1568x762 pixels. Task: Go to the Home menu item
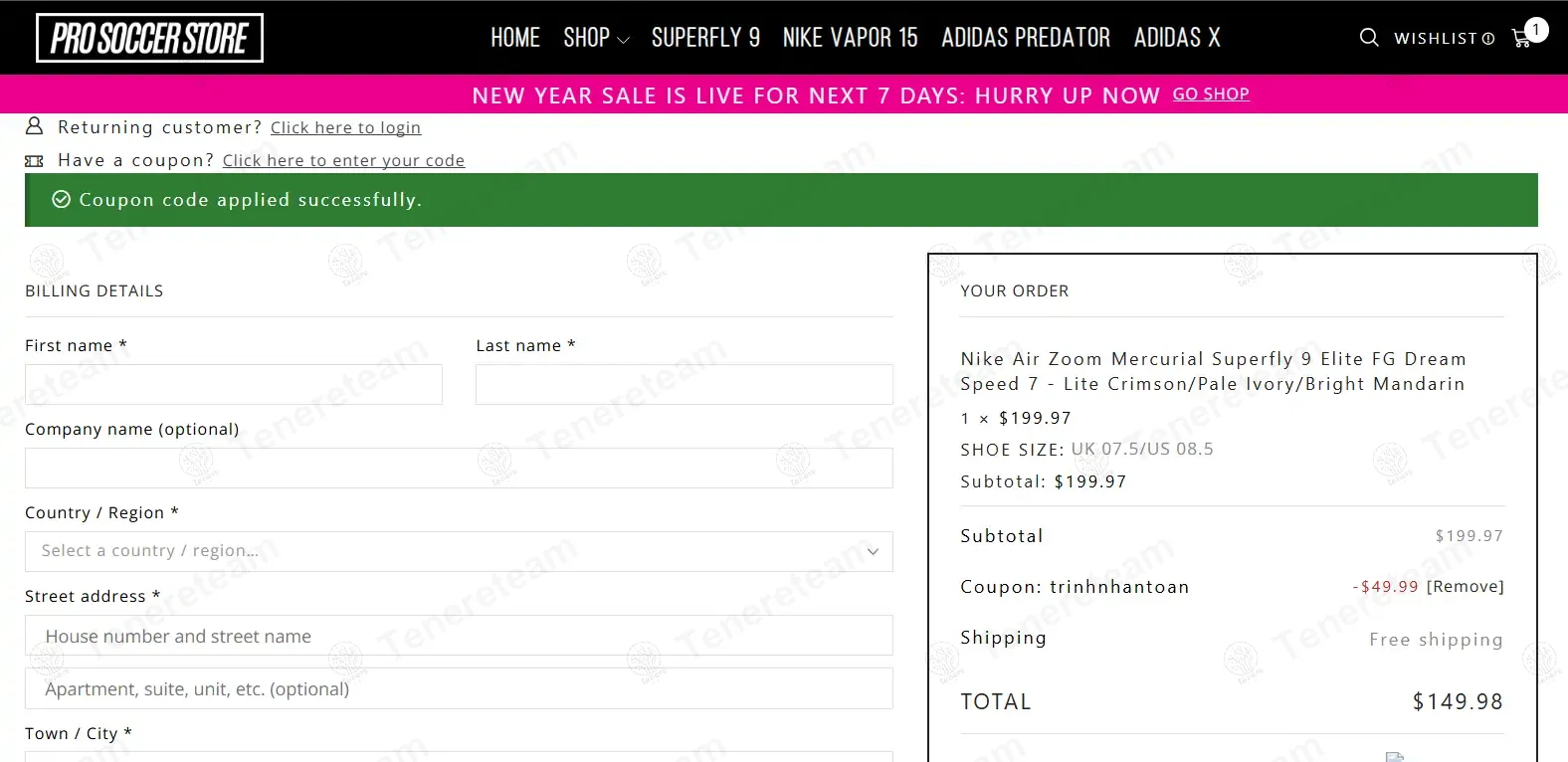(514, 38)
